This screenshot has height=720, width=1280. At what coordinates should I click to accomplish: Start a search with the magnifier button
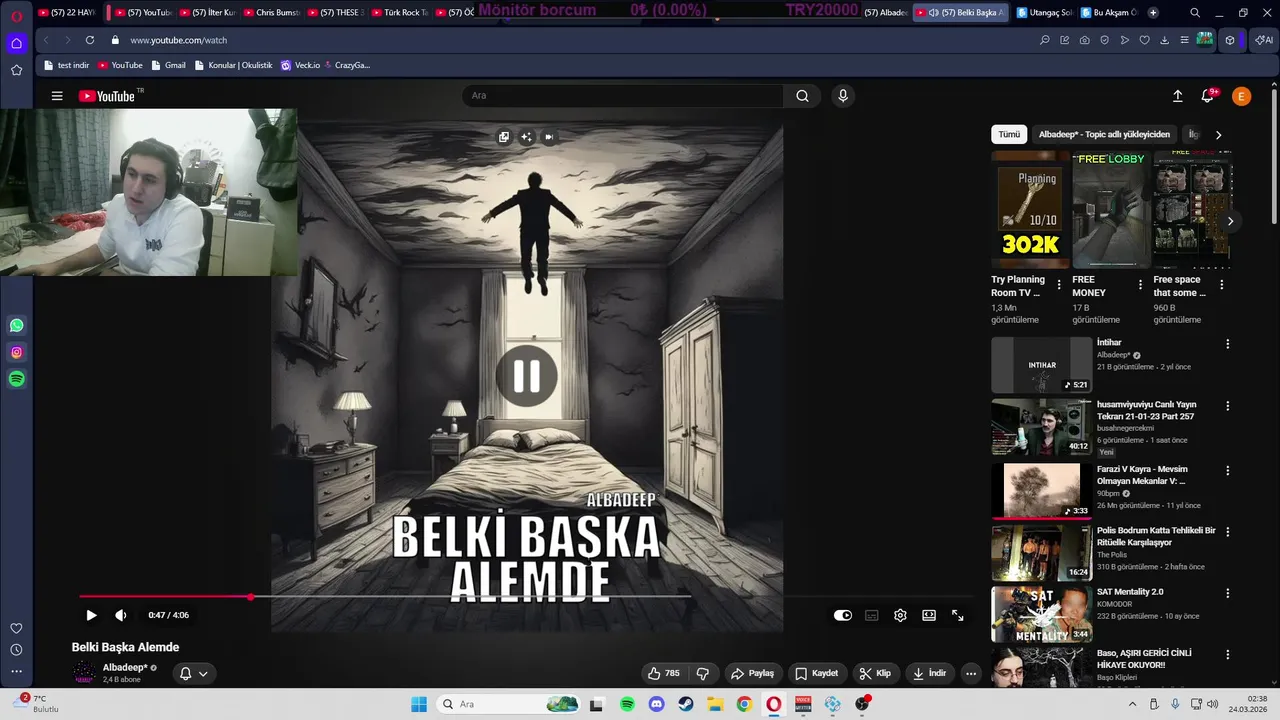coord(802,96)
